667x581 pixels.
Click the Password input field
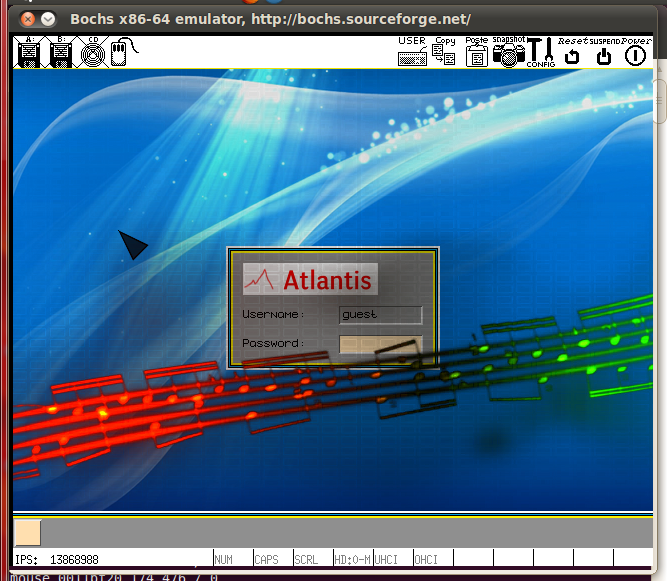point(381,344)
